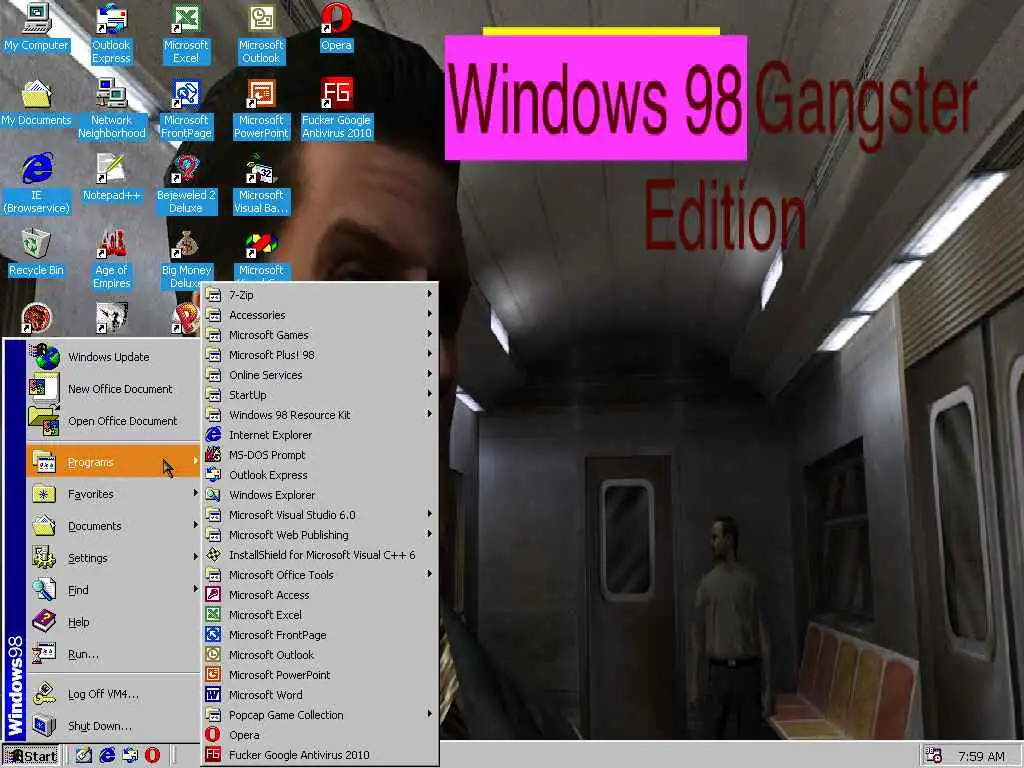Viewport: 1024px width, 768px height.
Task: Choose Open Office Document in Start menu
Action: [x=113, y=421]
